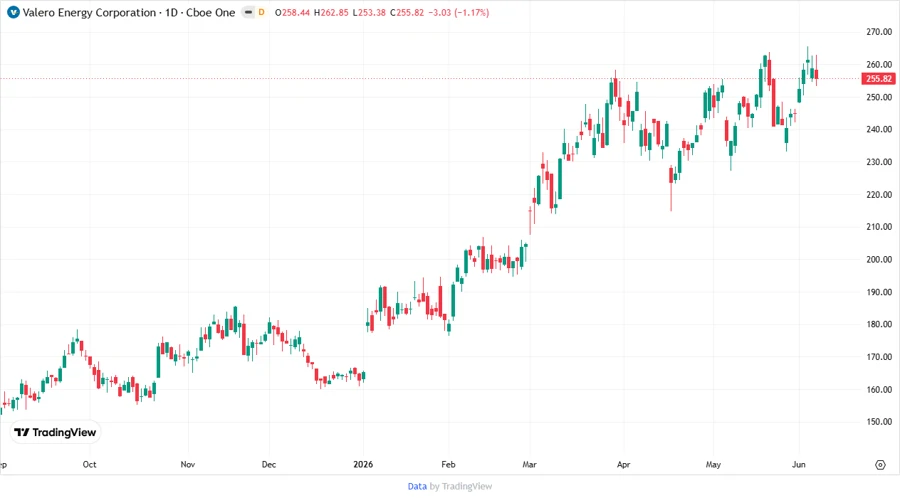Click the open value O258.44
This screenshot has height=498, width=900.
293,13
